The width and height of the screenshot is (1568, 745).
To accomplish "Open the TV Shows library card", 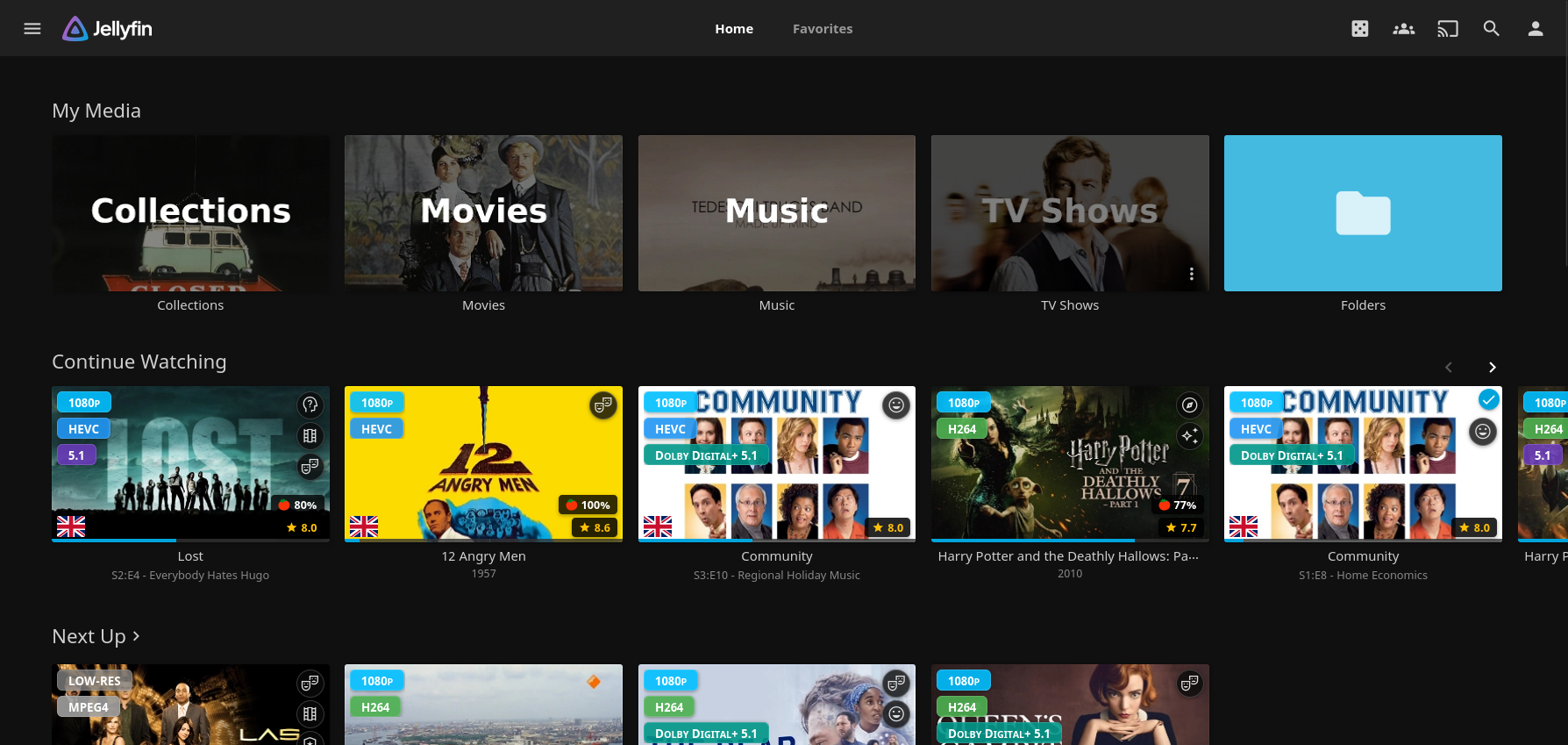I will click(1070, 213).
